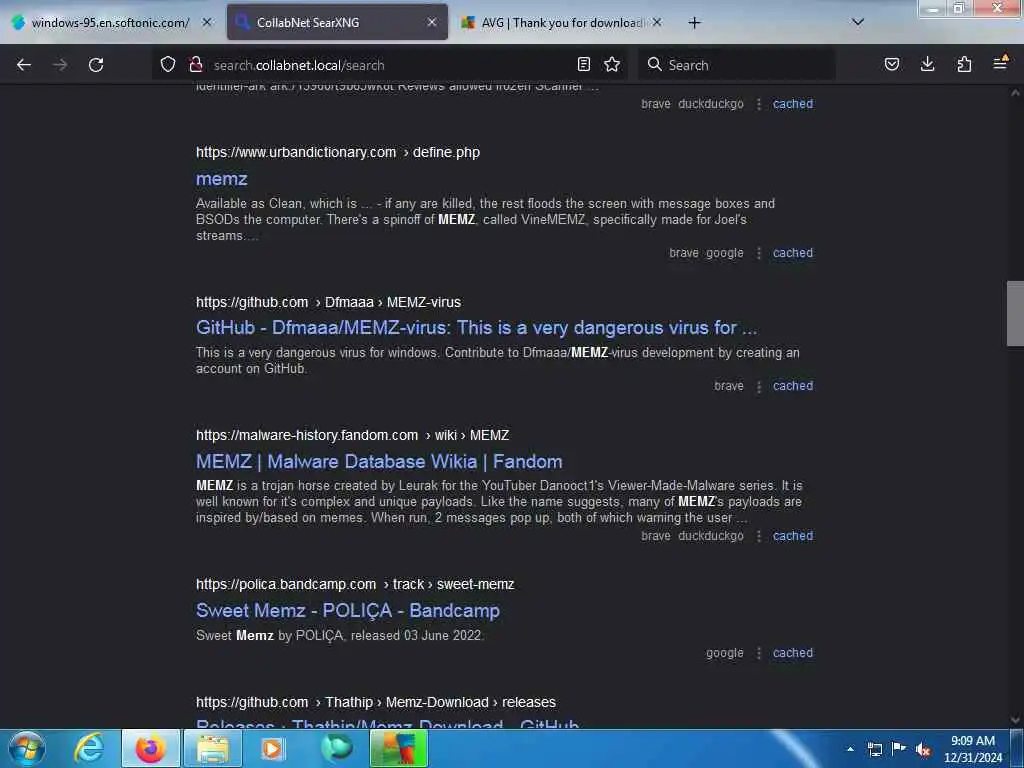Click the scrollbar down arrow

pos(1015,720)
